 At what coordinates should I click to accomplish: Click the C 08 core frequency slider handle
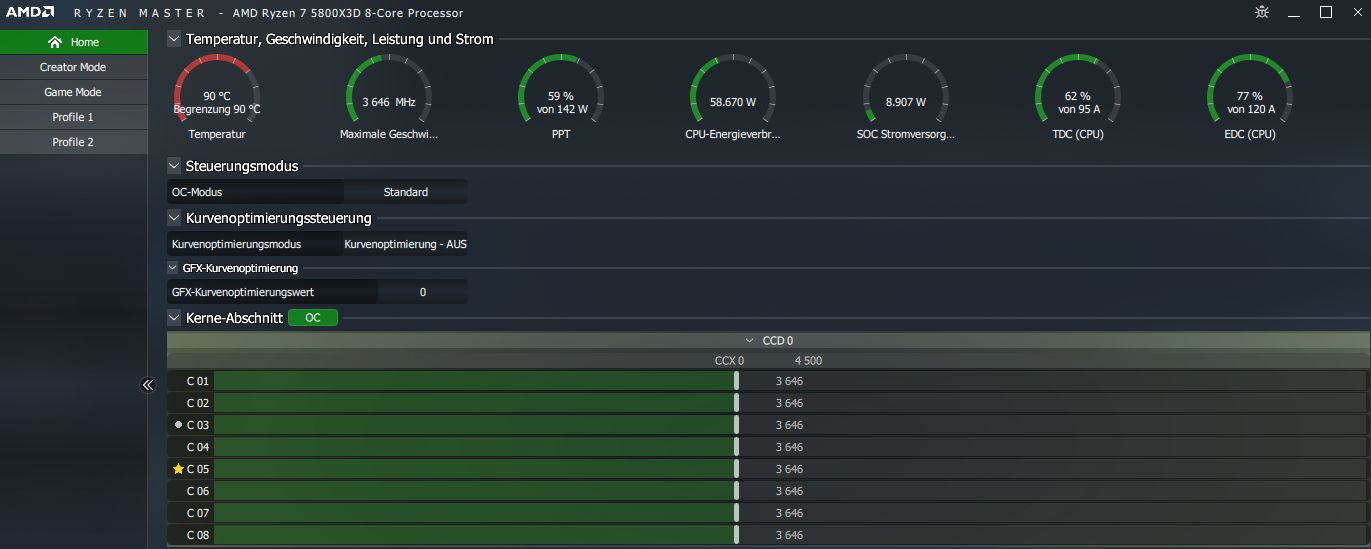point(737,535)
